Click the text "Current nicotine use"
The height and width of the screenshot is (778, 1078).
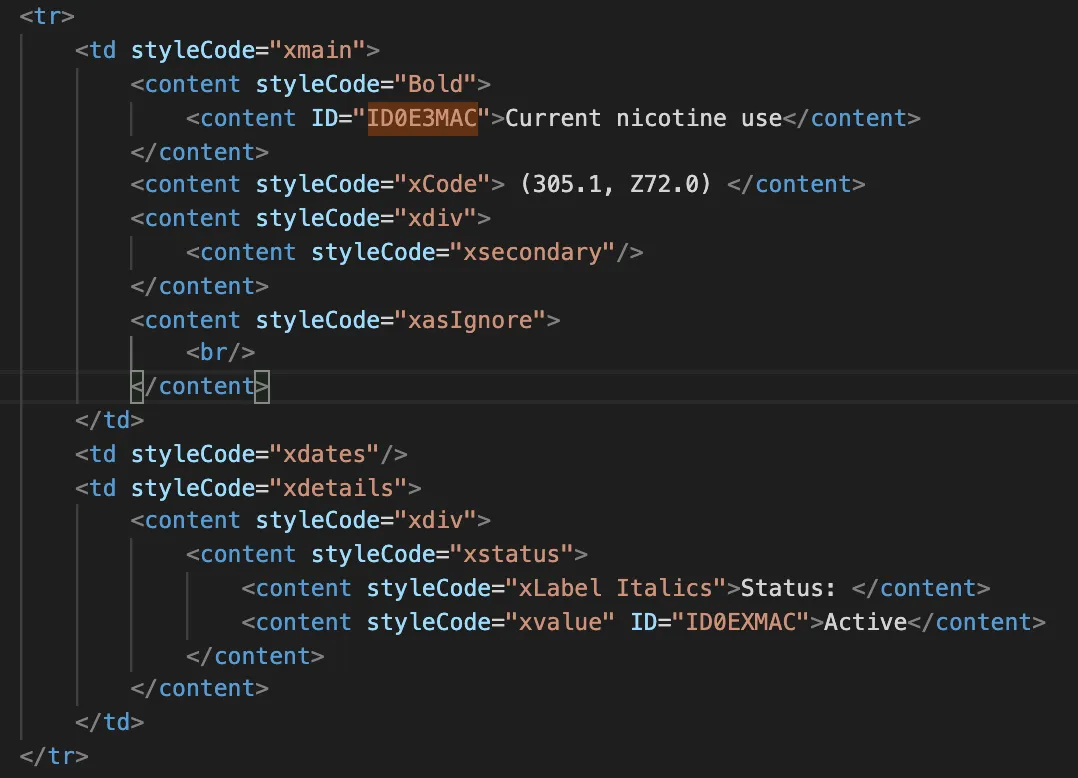pos(644,118)
